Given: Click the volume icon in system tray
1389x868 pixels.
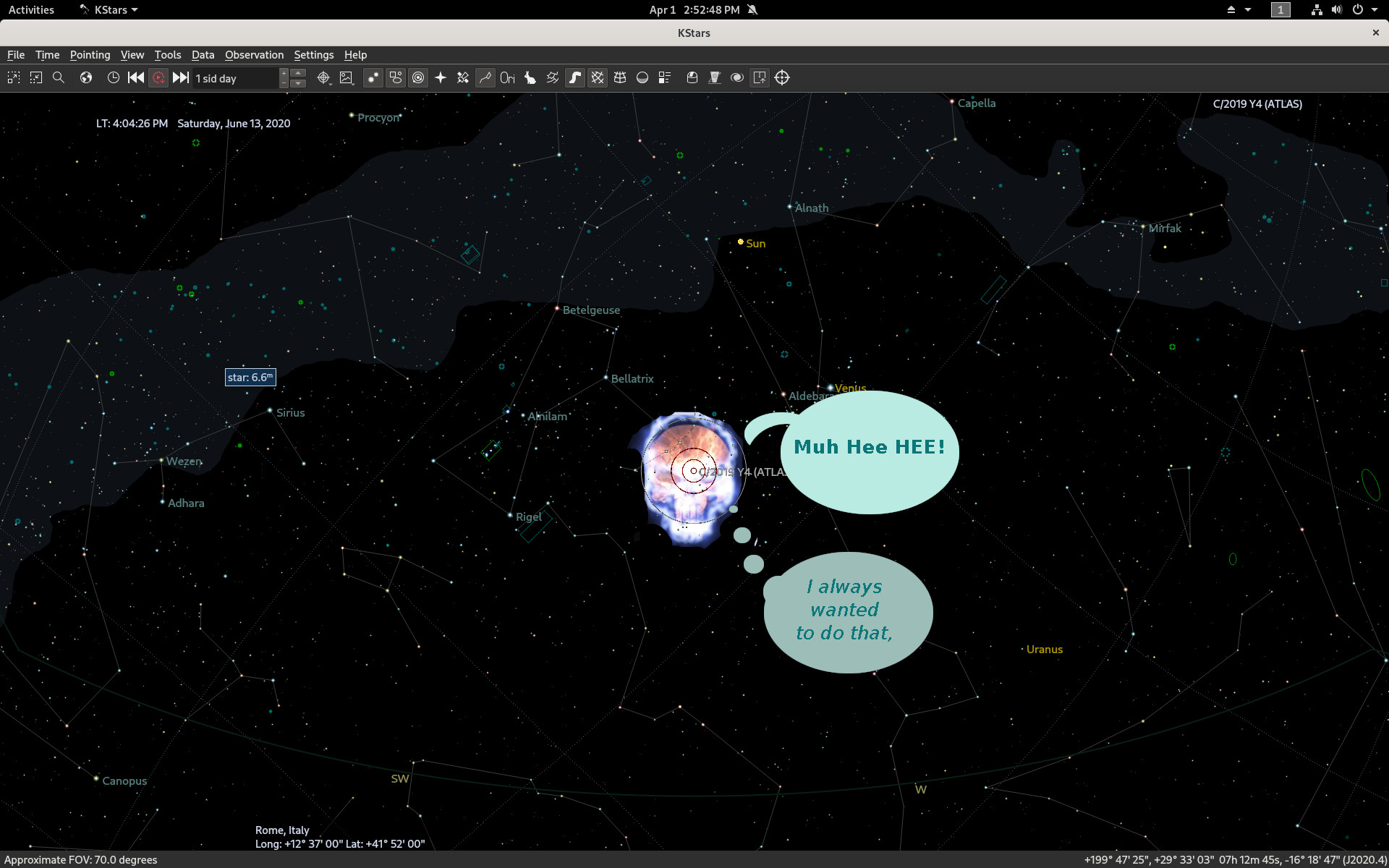Looking at the screenshot, I should tap(1336, 9).
